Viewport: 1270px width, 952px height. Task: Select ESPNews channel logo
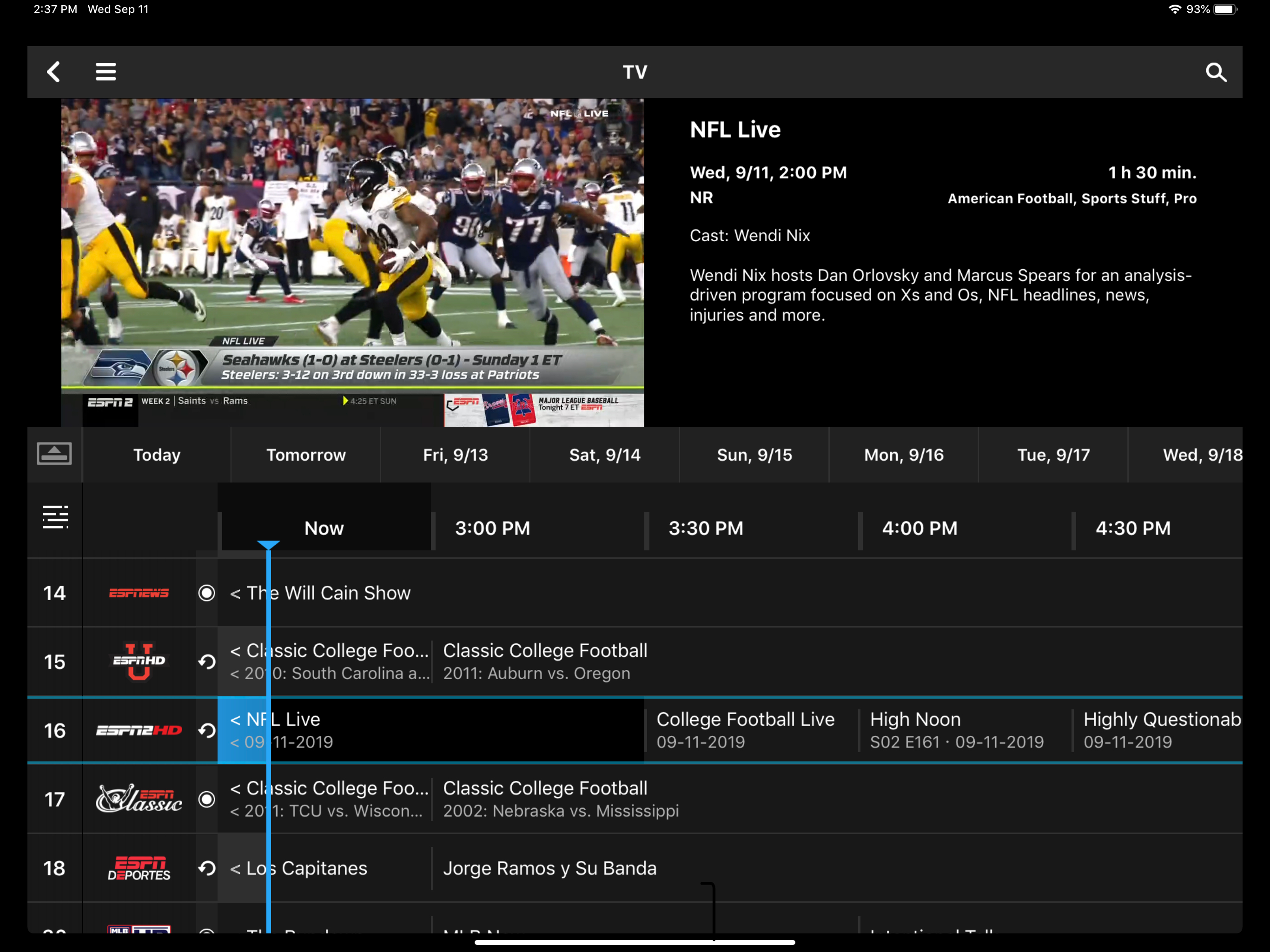tap(139, 593)
